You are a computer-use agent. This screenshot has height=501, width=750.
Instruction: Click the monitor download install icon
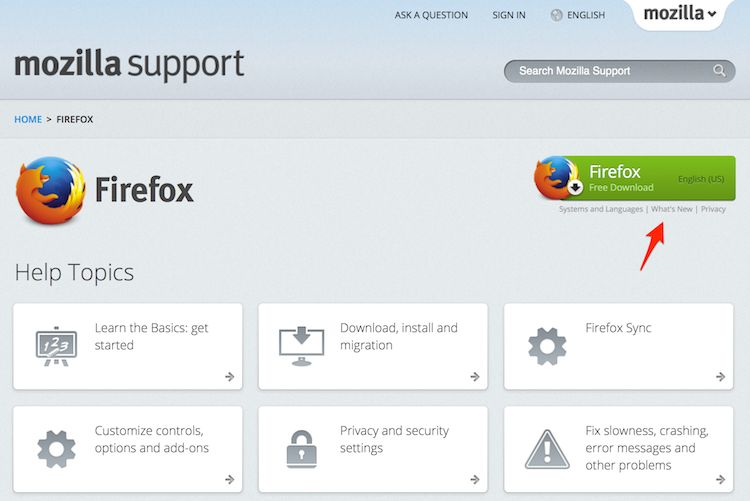coord(301,345)
